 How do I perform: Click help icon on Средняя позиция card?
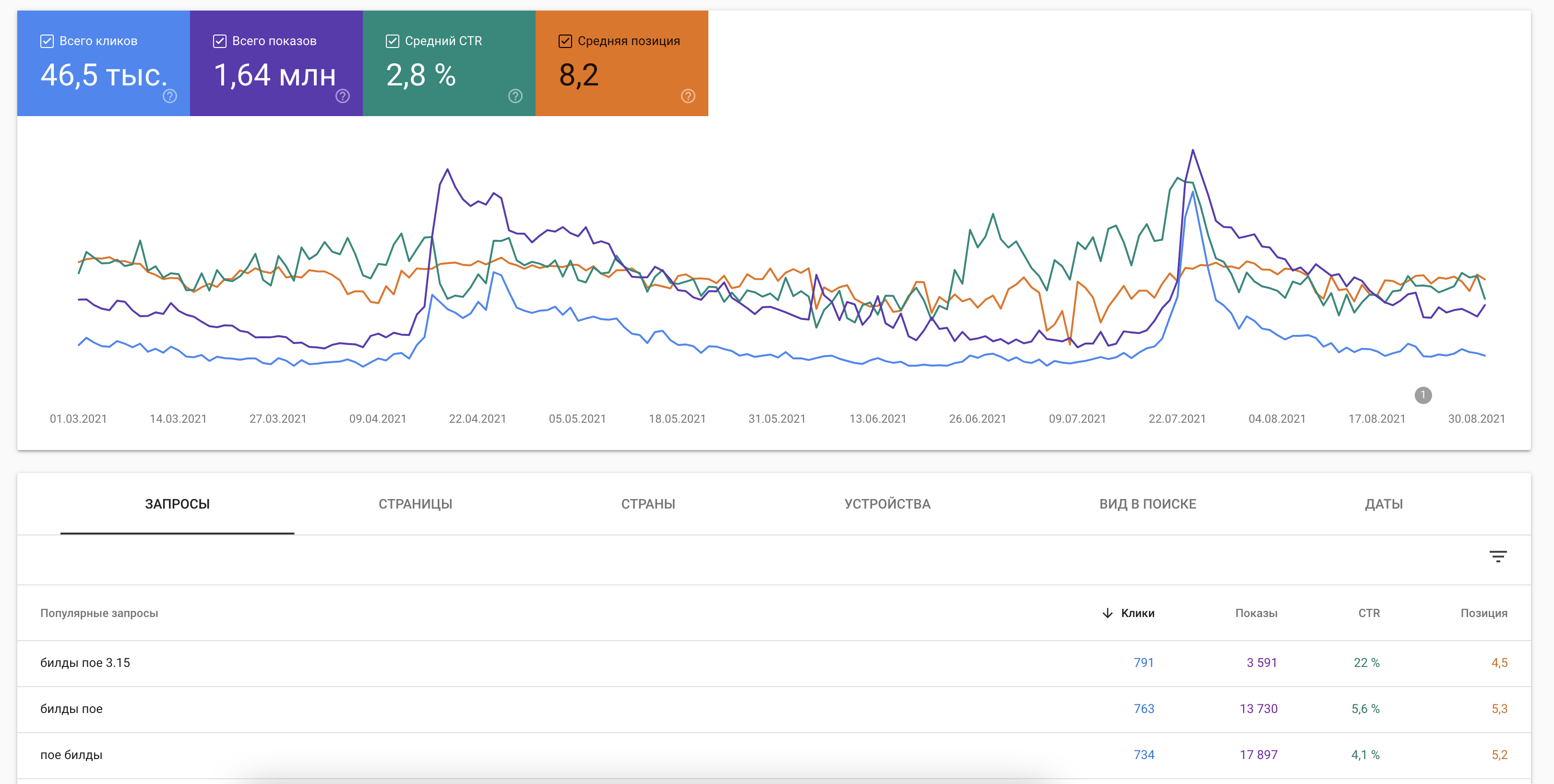pos(688,96)
